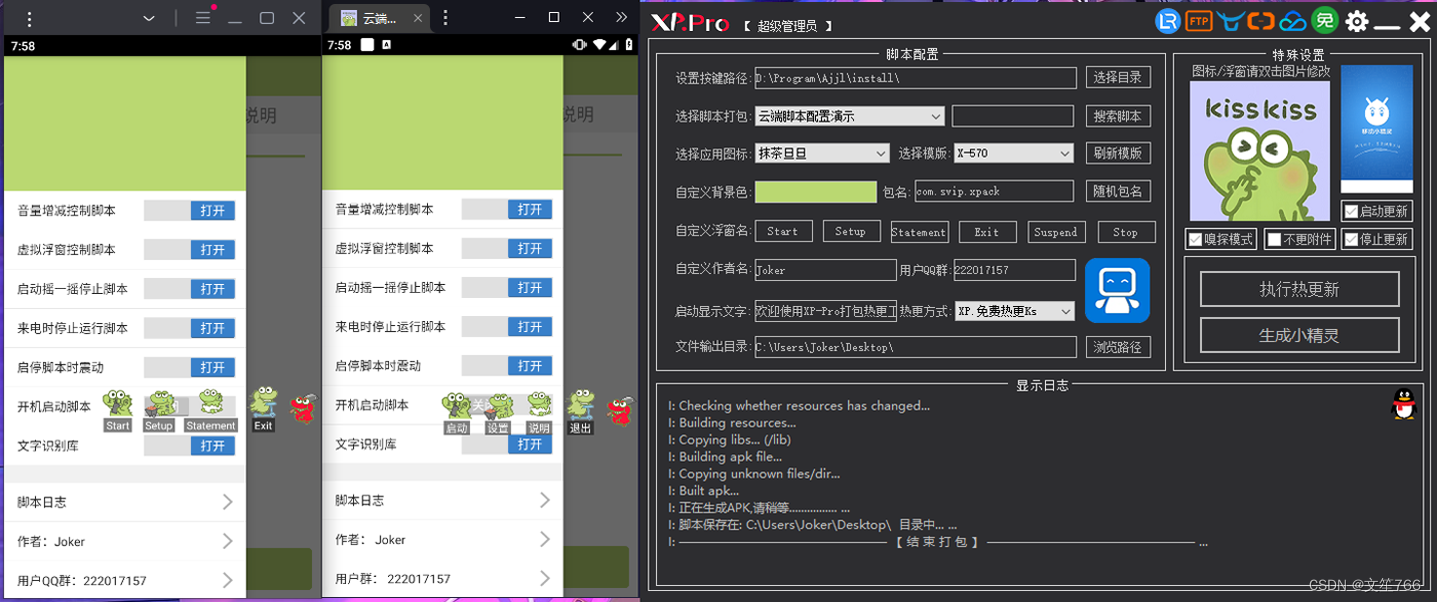Check the 不更附件 checkbox
The height and width of the screenshot is (602, 1437).
coord(1273,240)
